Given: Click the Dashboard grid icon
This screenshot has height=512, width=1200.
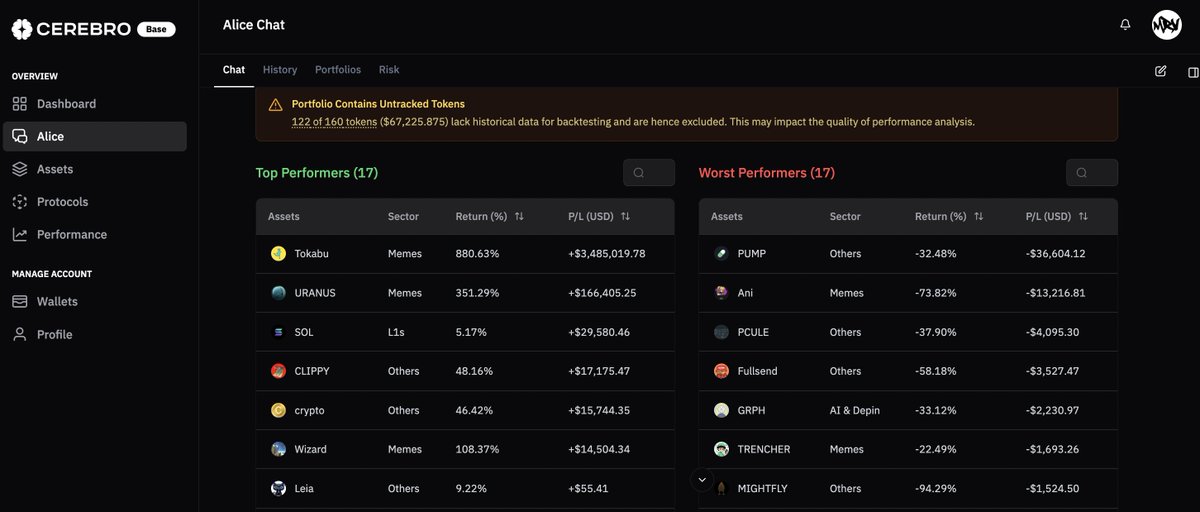Looking at the screenshot, I should 20,104.
